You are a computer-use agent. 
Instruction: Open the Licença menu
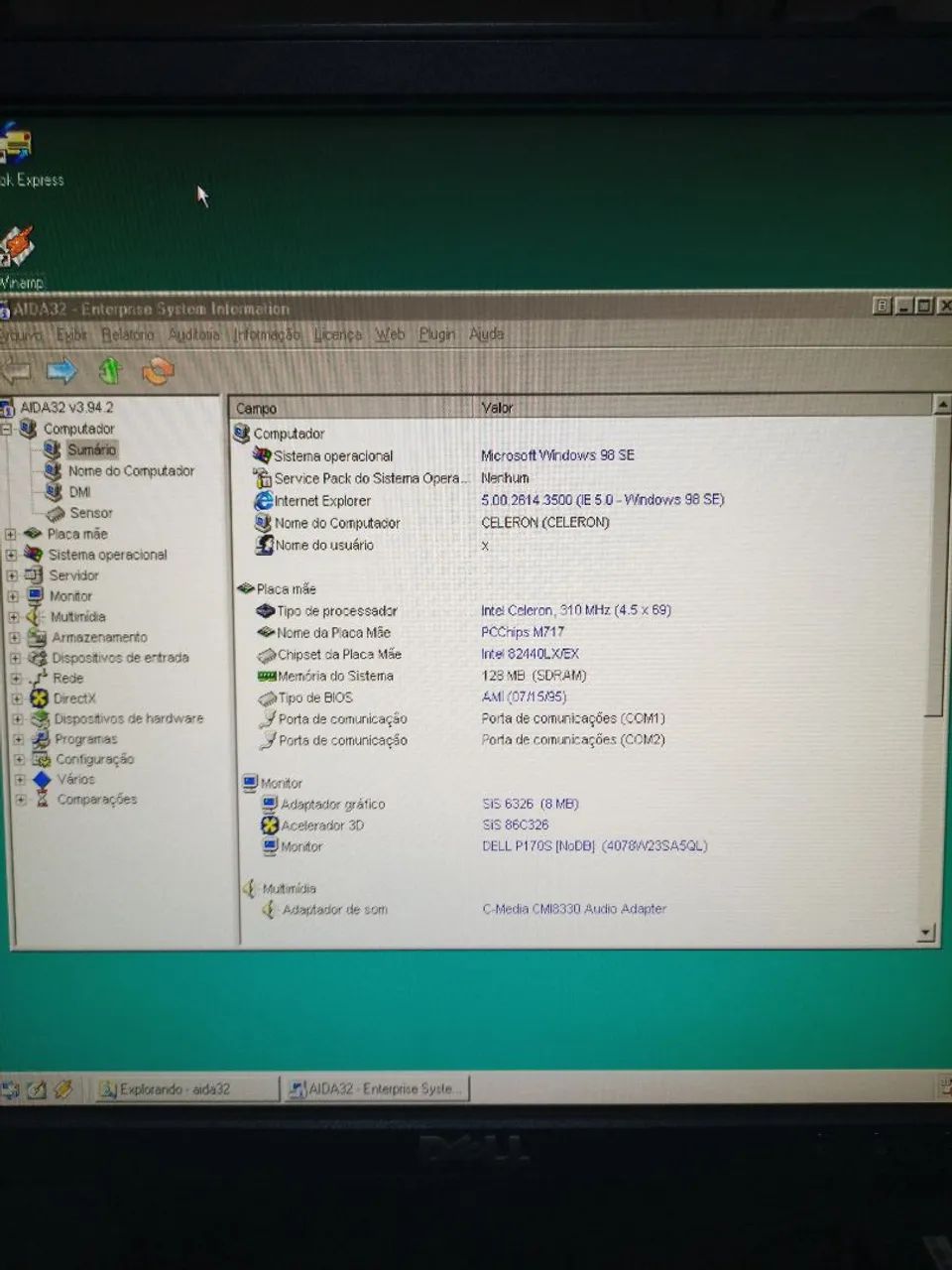pos(338,334)
